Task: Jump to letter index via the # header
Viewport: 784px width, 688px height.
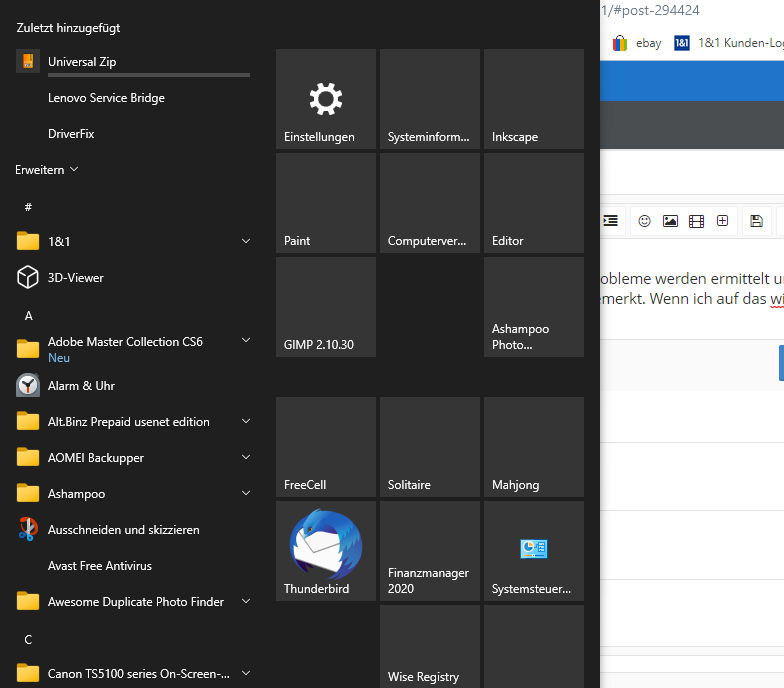Action: [28, 206]
